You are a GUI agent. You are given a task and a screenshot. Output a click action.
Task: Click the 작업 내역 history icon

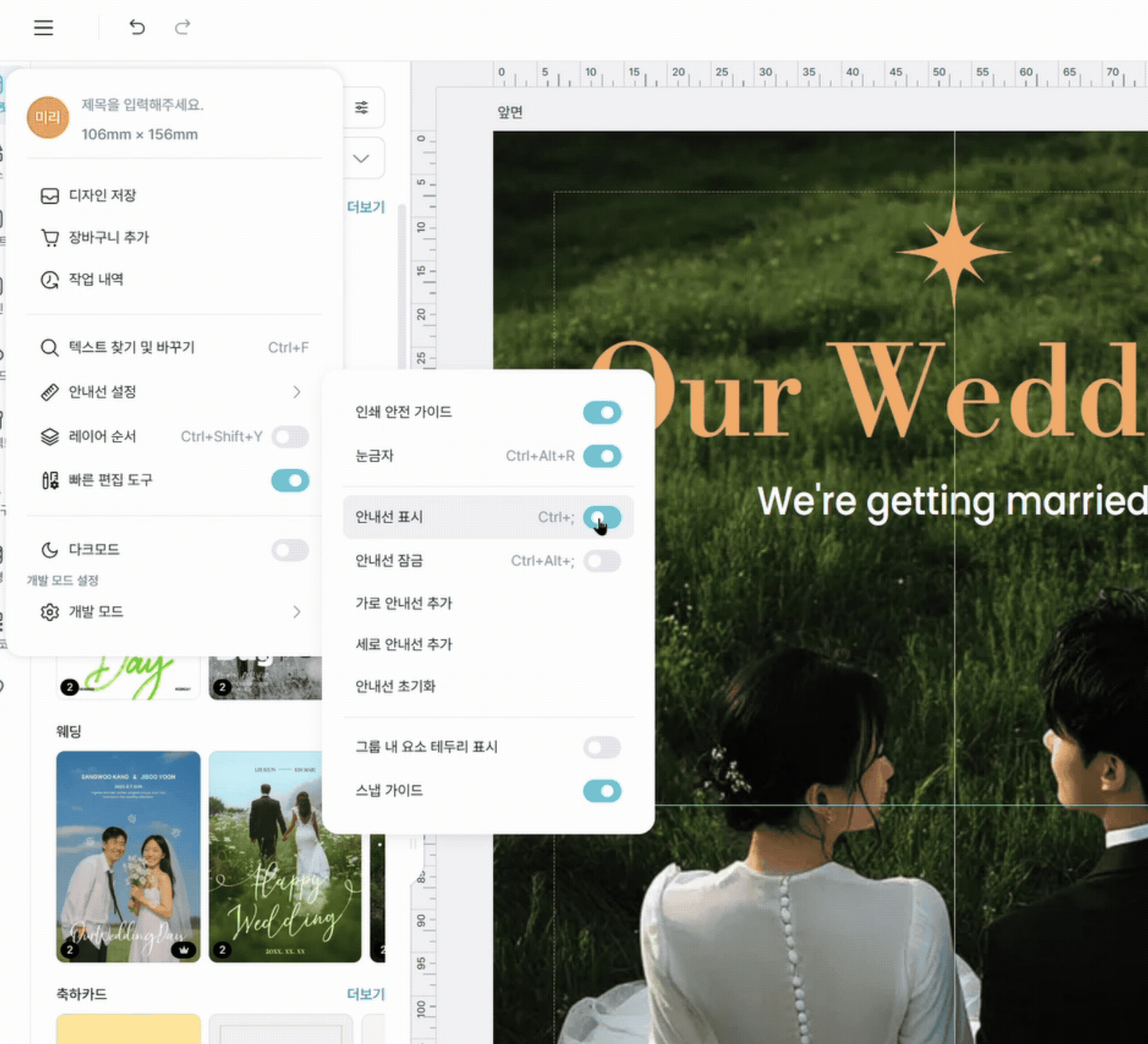pos(49,280)
